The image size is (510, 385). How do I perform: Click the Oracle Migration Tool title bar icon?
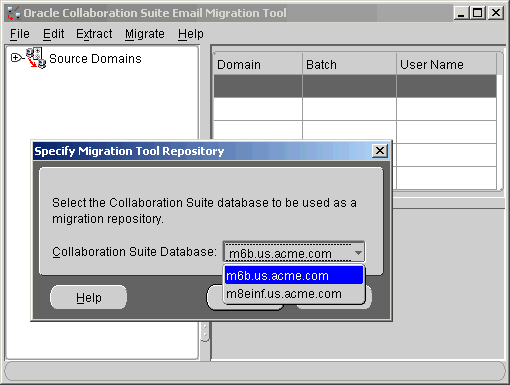(14, 13)
